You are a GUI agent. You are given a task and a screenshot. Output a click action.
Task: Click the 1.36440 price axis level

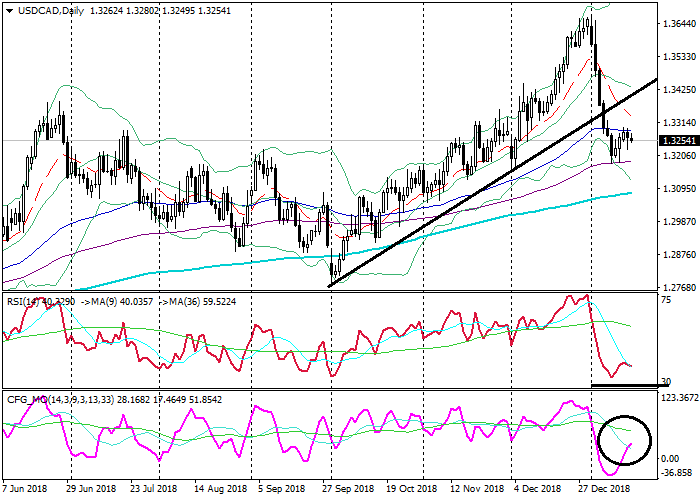679,23
